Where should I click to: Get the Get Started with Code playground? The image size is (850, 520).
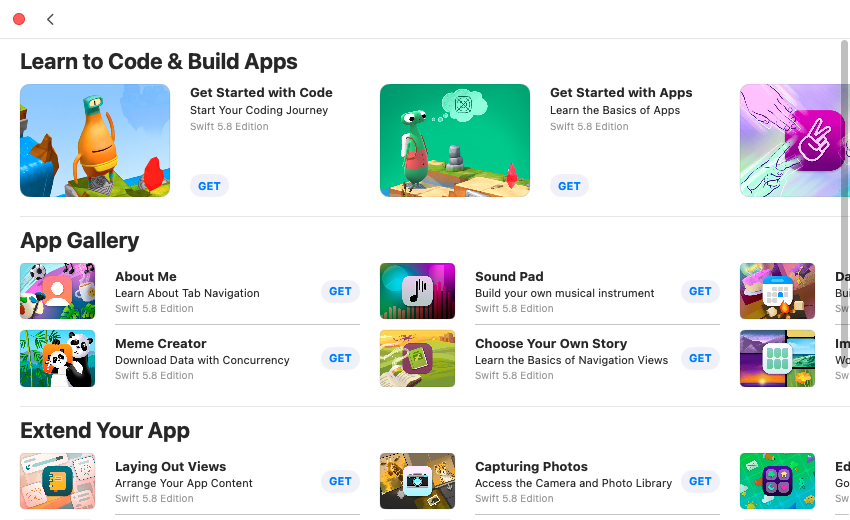pos(209,186)
